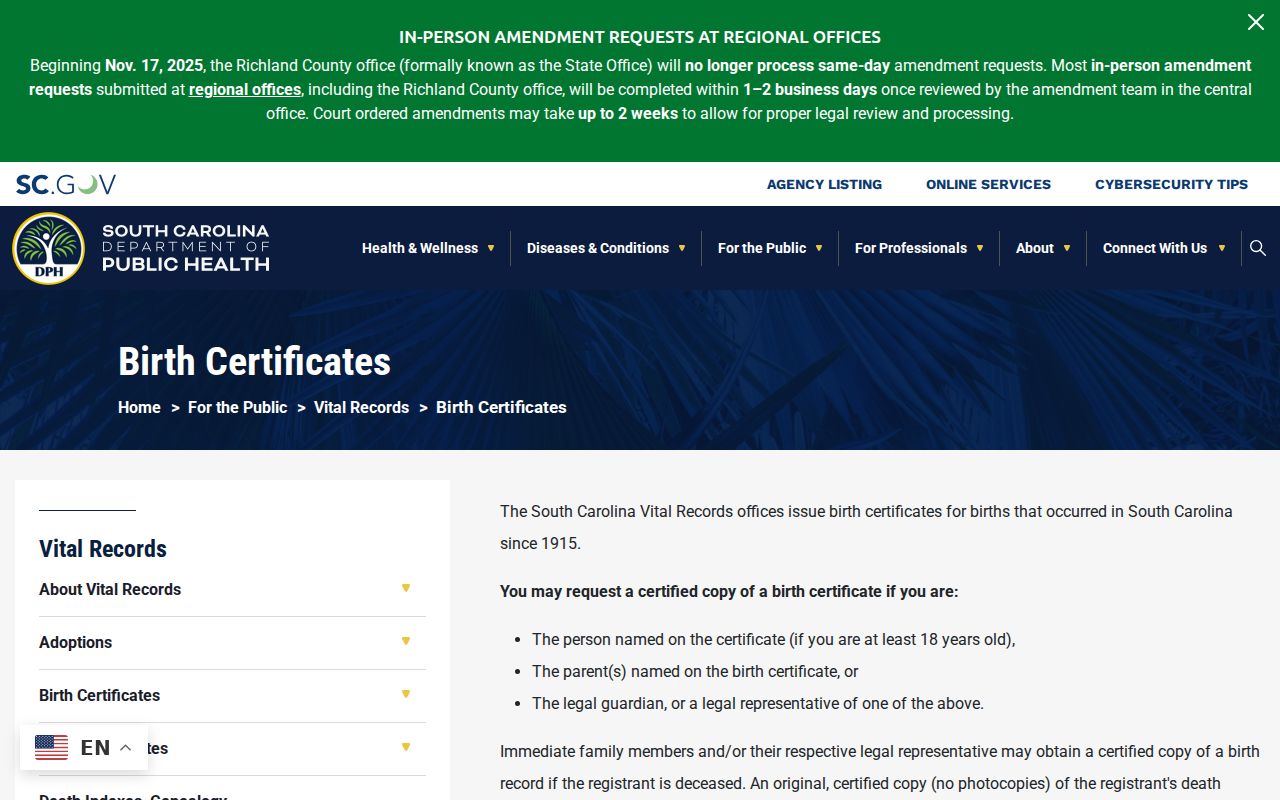Expand the For the Public menu arrow
Screen dimensions: 1280x800
819,248
